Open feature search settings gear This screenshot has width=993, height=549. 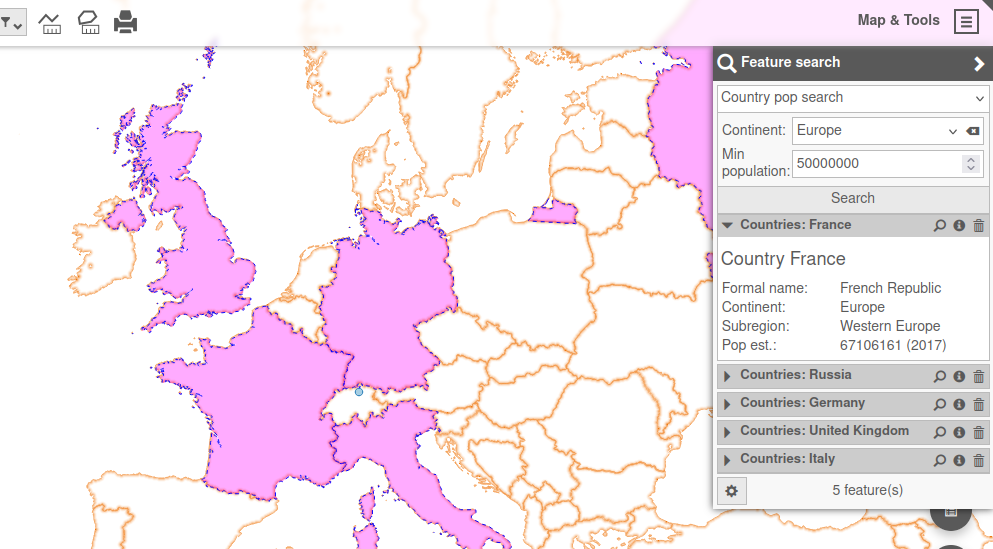tap(732, 490)
